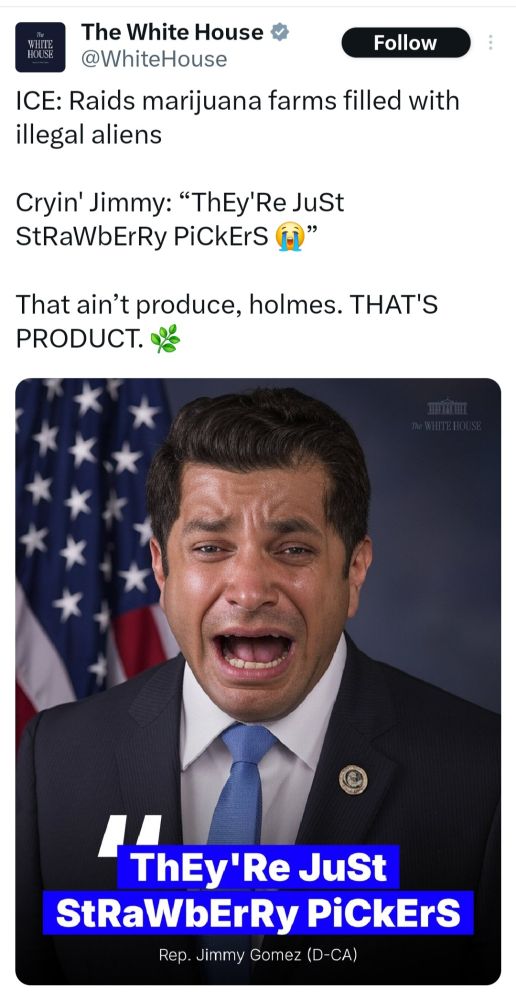Click the crying face emoji in tweet
The image size is (516, 1000).
point(288,238)
